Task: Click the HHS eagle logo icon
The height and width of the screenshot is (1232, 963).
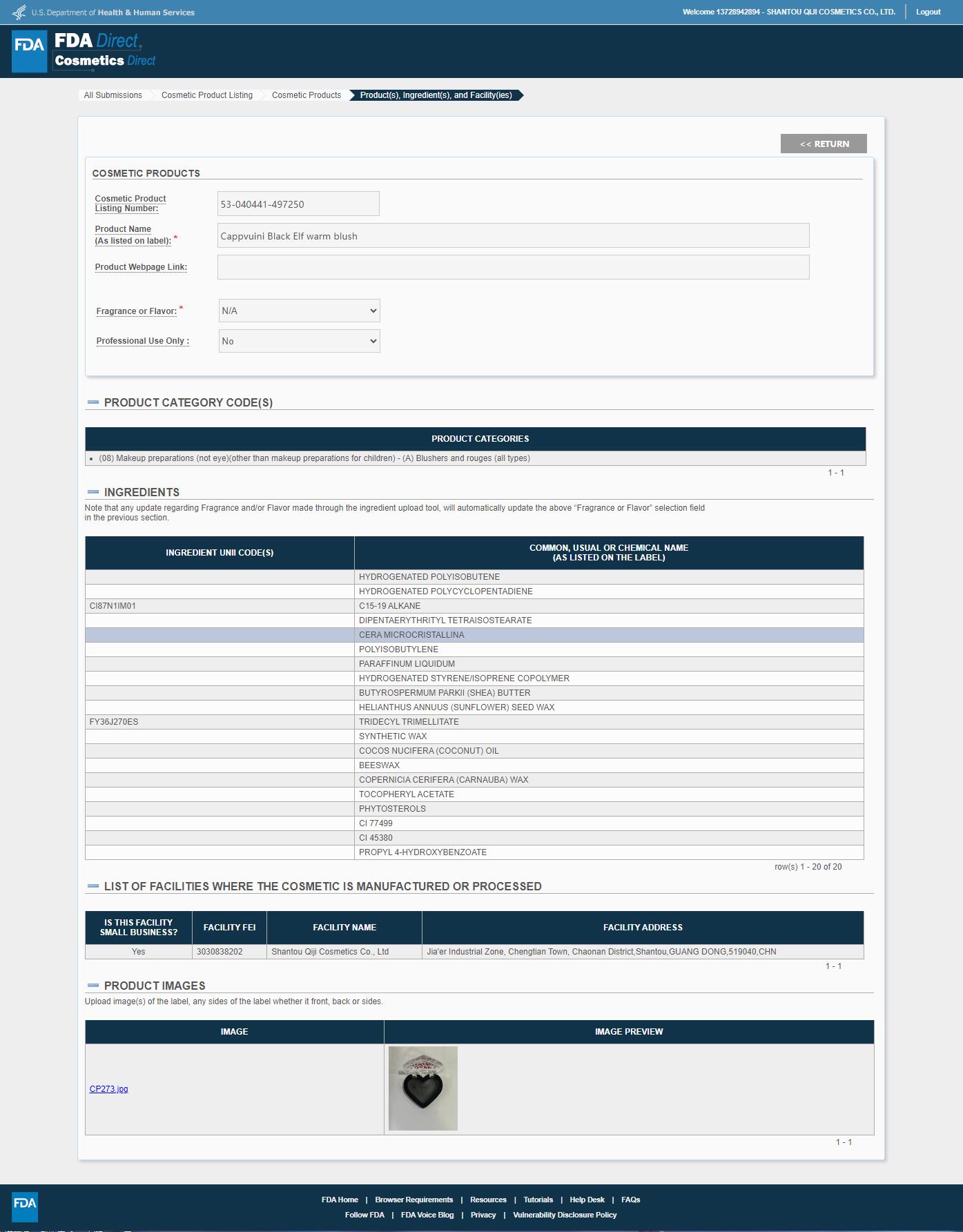Action: pos(19,12)
